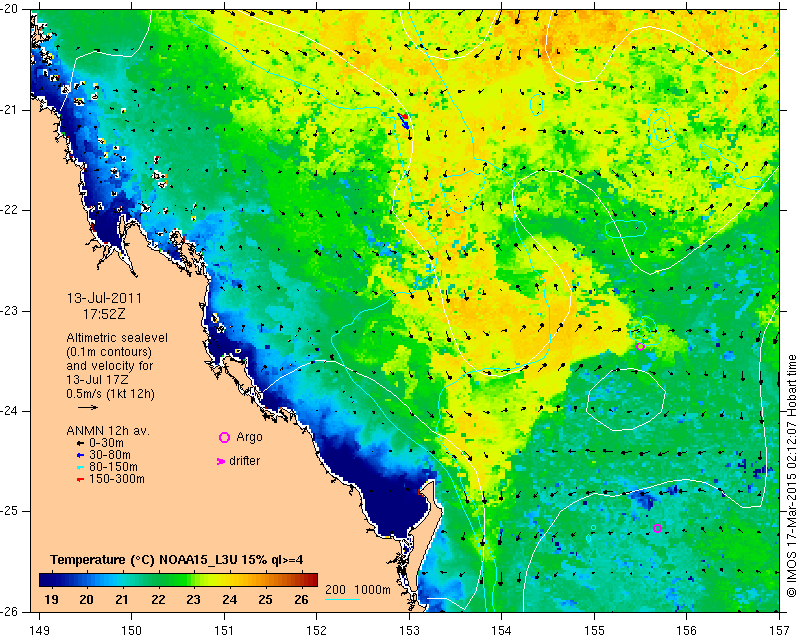Select the Argo float marker near 155.5E, 23.3S
This screenshot has height=640, width=800.
[640, 347]
